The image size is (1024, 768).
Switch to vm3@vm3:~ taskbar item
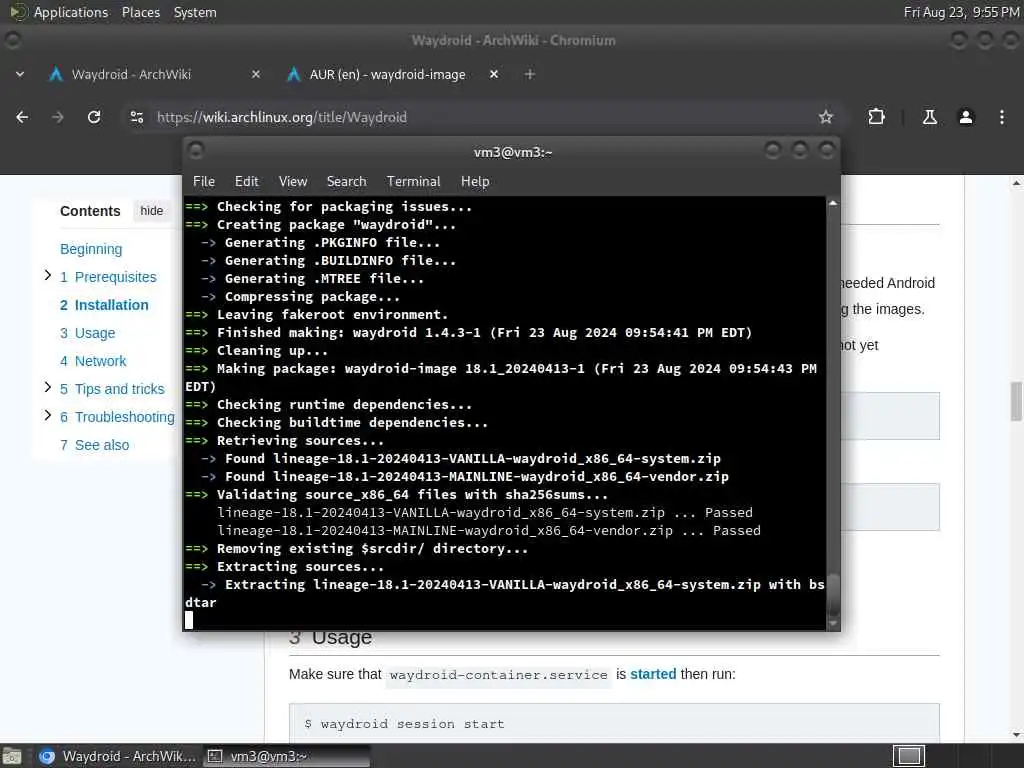pos(286,756)
